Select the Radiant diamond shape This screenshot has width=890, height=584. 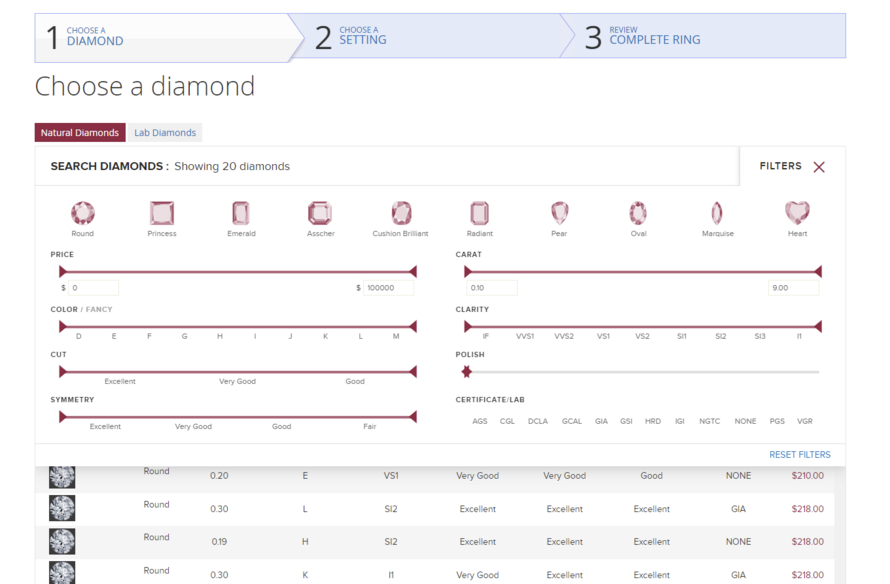click(479, 213)
